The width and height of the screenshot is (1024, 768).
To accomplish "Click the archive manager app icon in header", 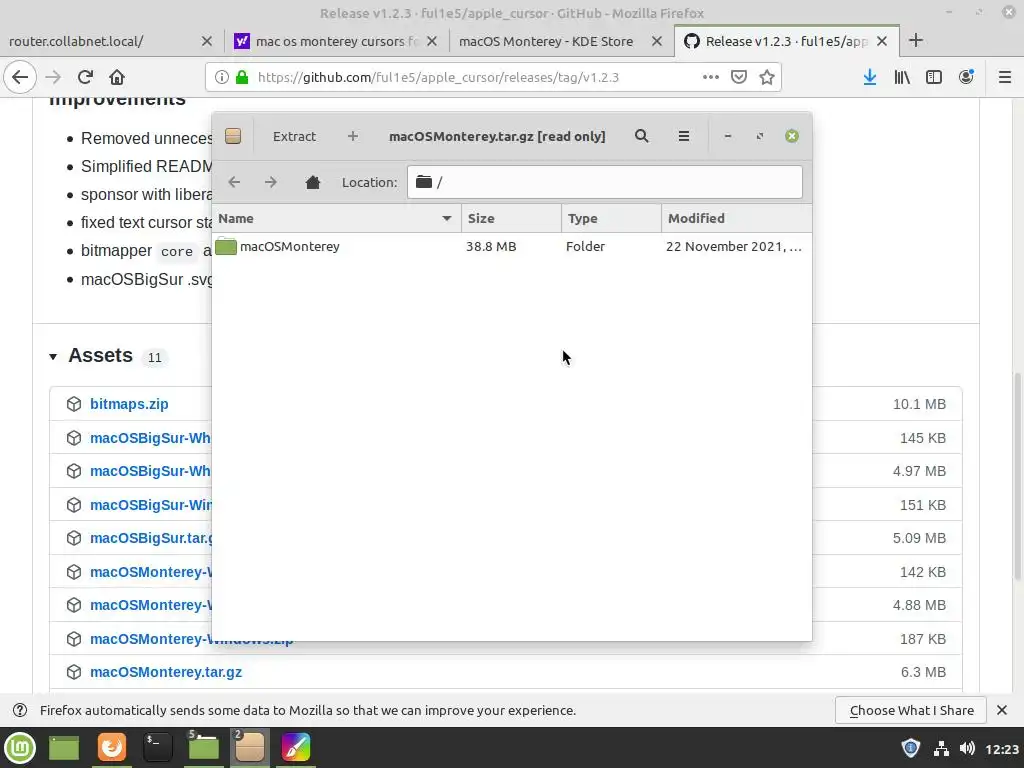I will tap(233, 136).
